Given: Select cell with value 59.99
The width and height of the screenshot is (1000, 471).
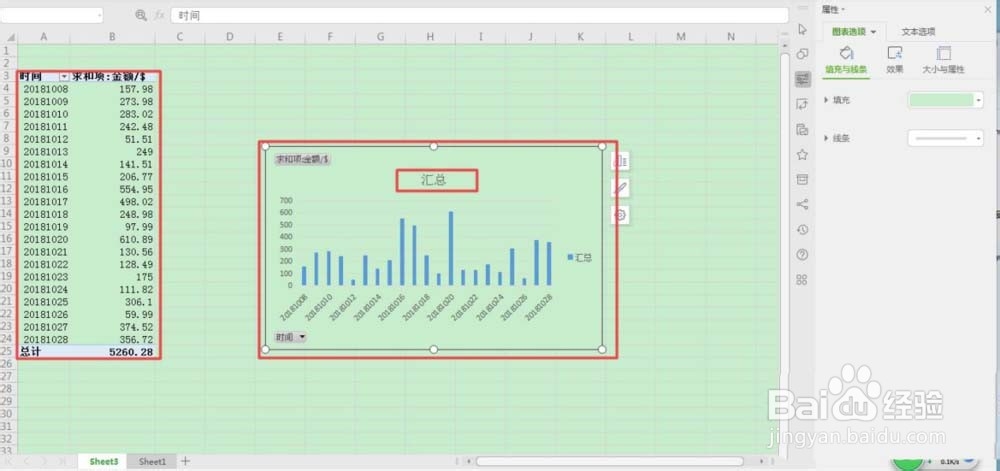Looking at the screenshot, I should pyautogui.click(x=112, y=314).
